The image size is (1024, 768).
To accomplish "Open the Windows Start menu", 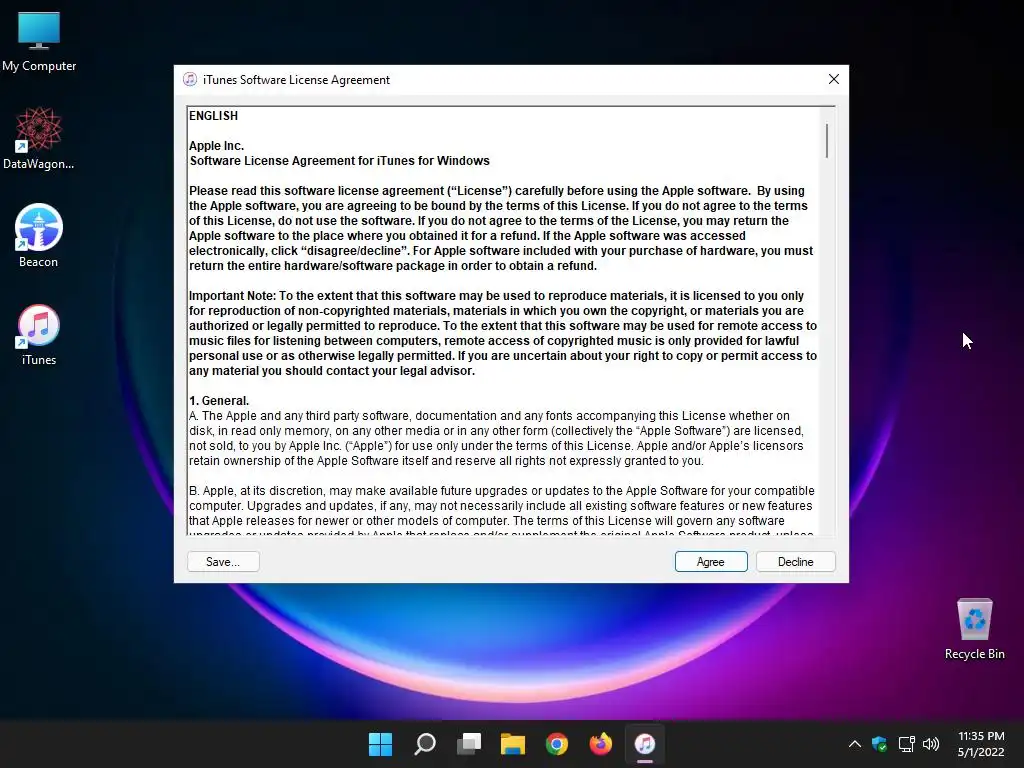I will pos(380,744).
